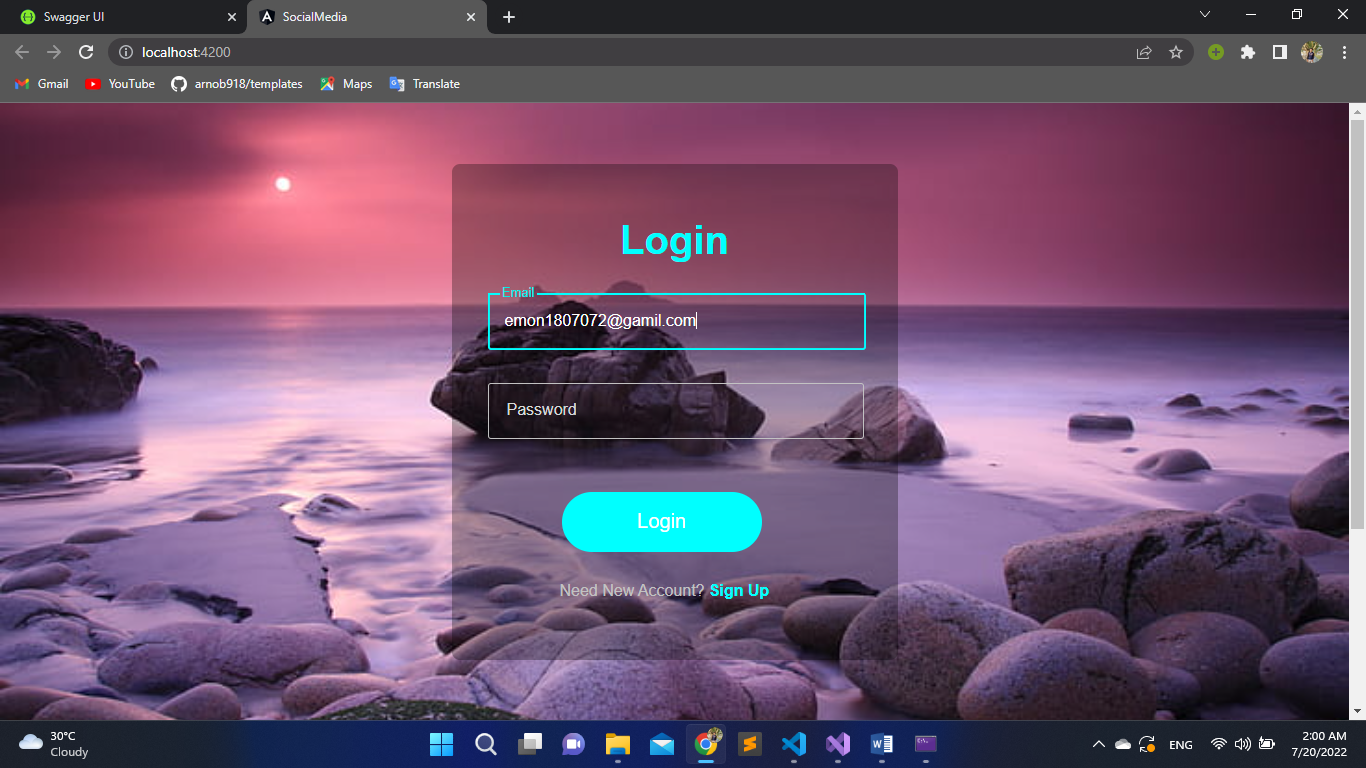The height and width of the screenshot is (768, 1366).
Task: Open File Explorer from the taskbar
Action: (617, 744)
